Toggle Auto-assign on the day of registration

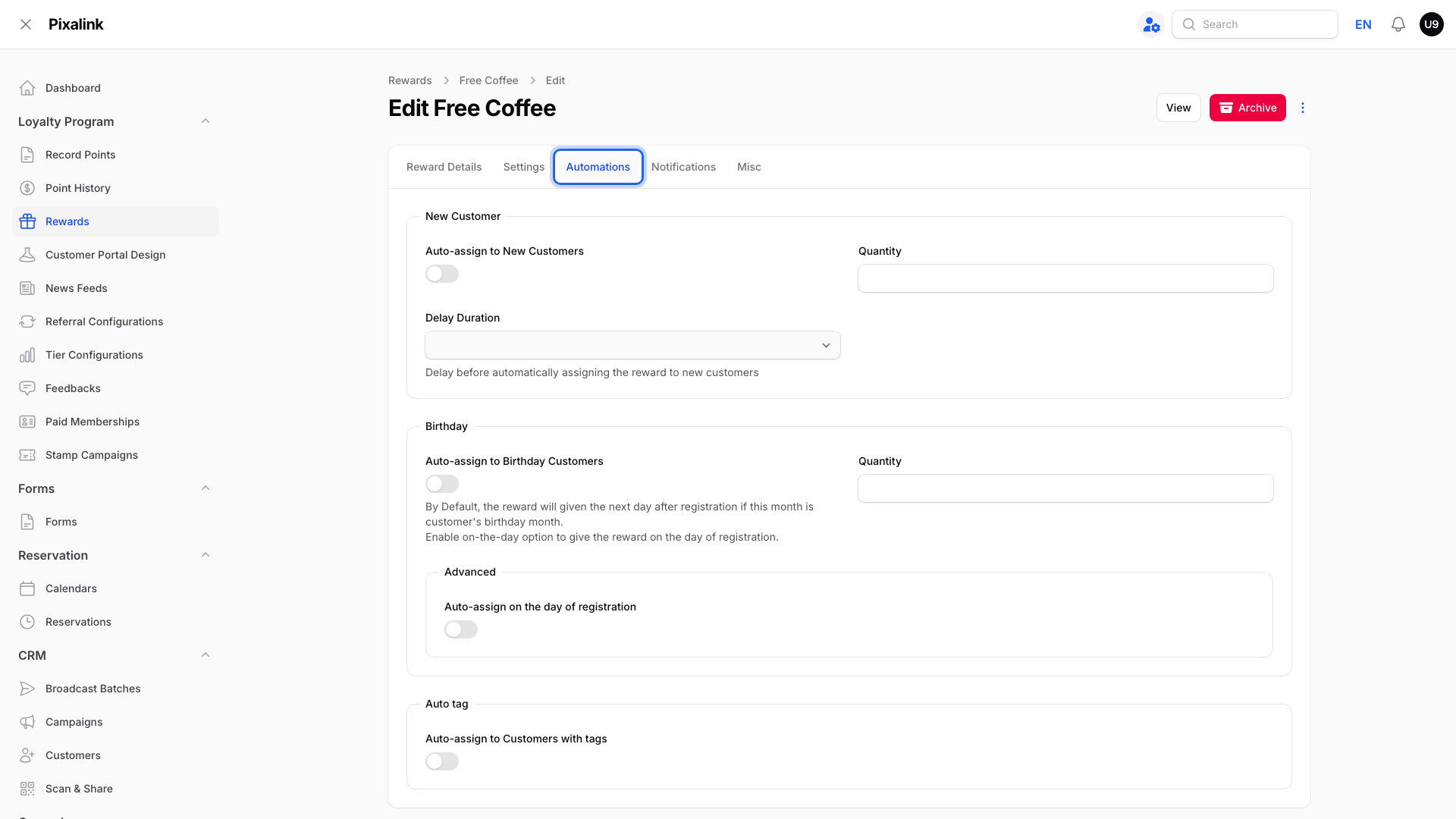(461, 629)
